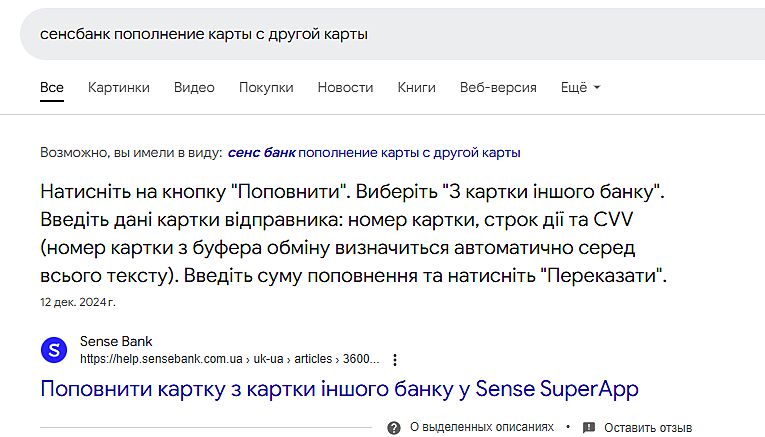This screenshot has height=437, width=765.
Task: Open the three-dot menu beside the result URL
Action: [395, 359]
